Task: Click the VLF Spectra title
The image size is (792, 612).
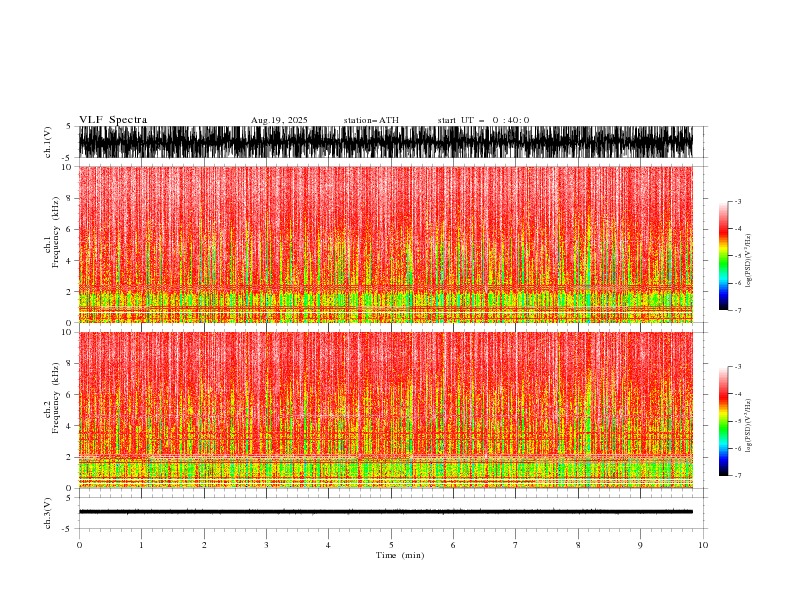Action: pyautogui.click(x=113, y=120)
